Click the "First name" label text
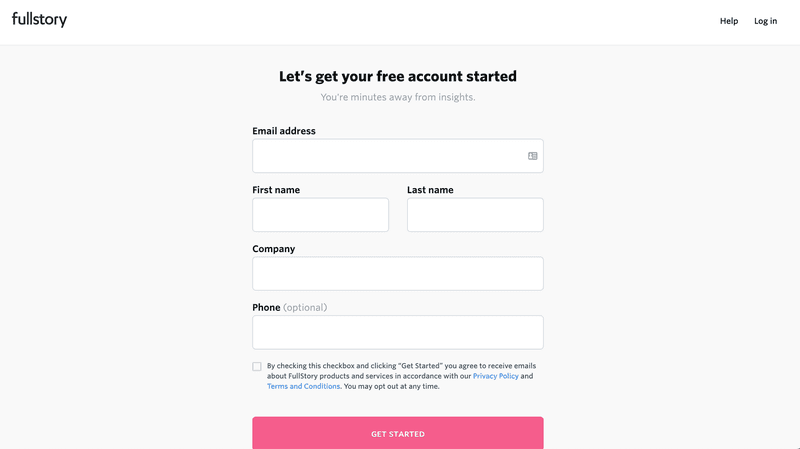Image resolution: width=800 pixels, height=449 pixels. [x=276, y=190]
